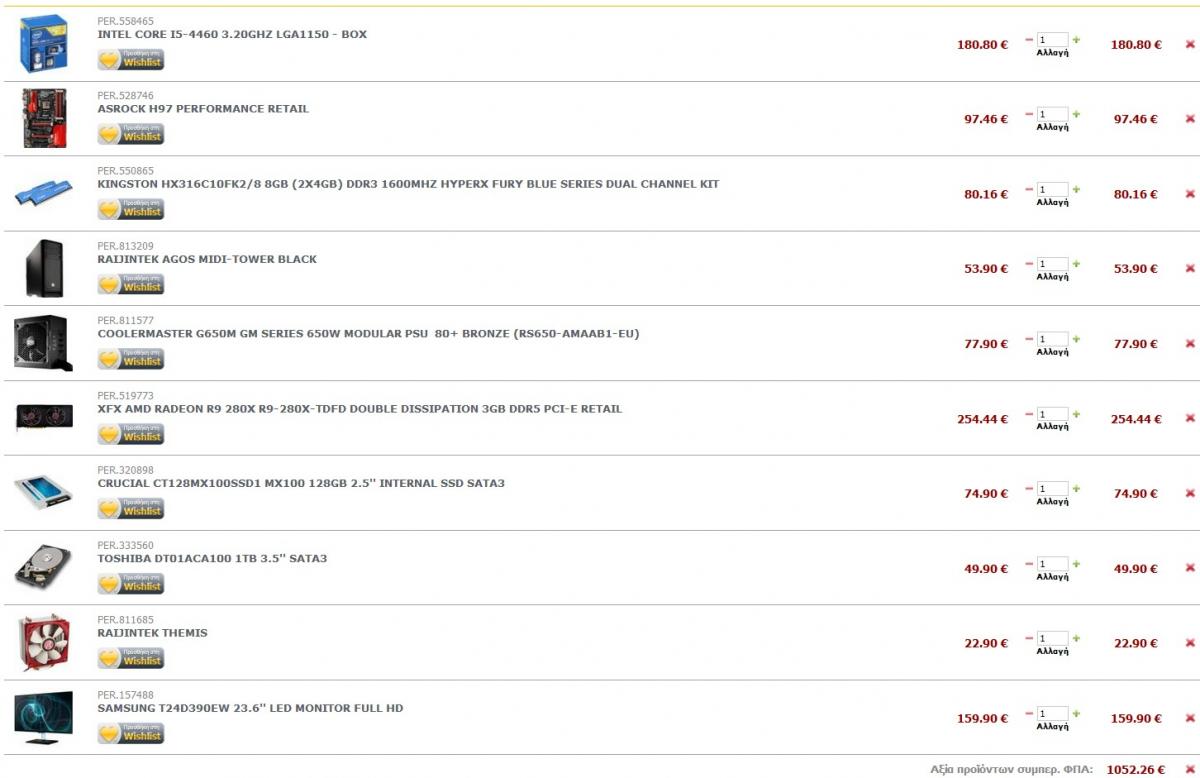
Task: Add Crucial MX100 SSD to Wishlist
Action: pyautogui.click(x=131, y=509)
